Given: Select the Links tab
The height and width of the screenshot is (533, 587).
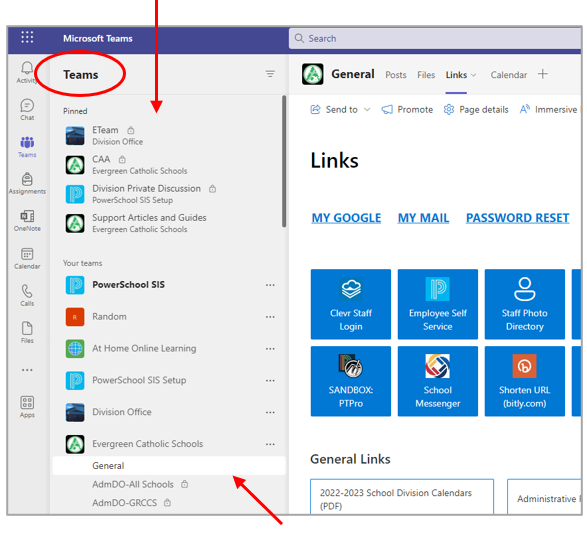Looking at the screenshot, I should (x=456, y=75).
